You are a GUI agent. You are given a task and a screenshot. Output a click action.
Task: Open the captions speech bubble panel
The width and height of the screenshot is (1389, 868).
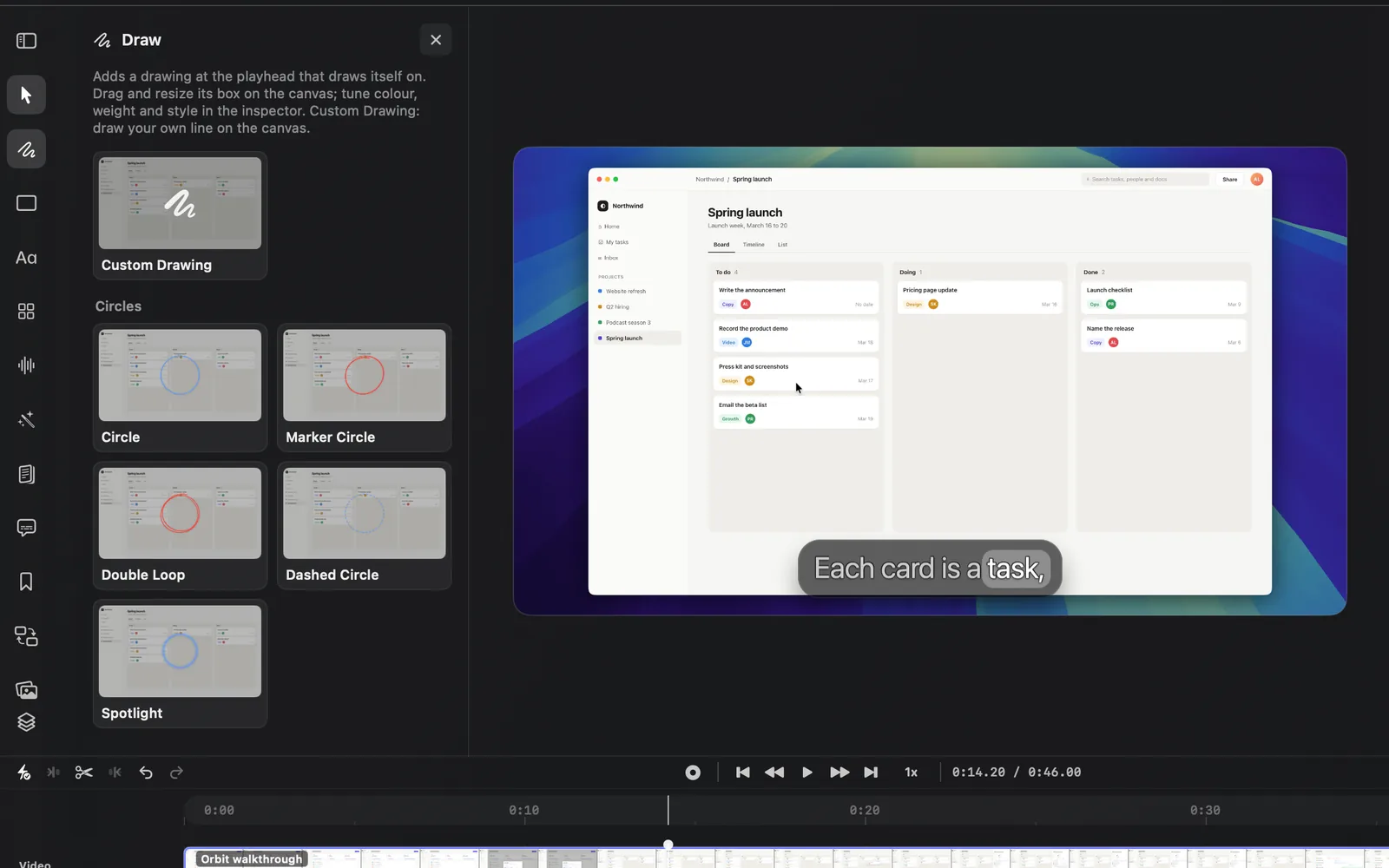[26, 528]
